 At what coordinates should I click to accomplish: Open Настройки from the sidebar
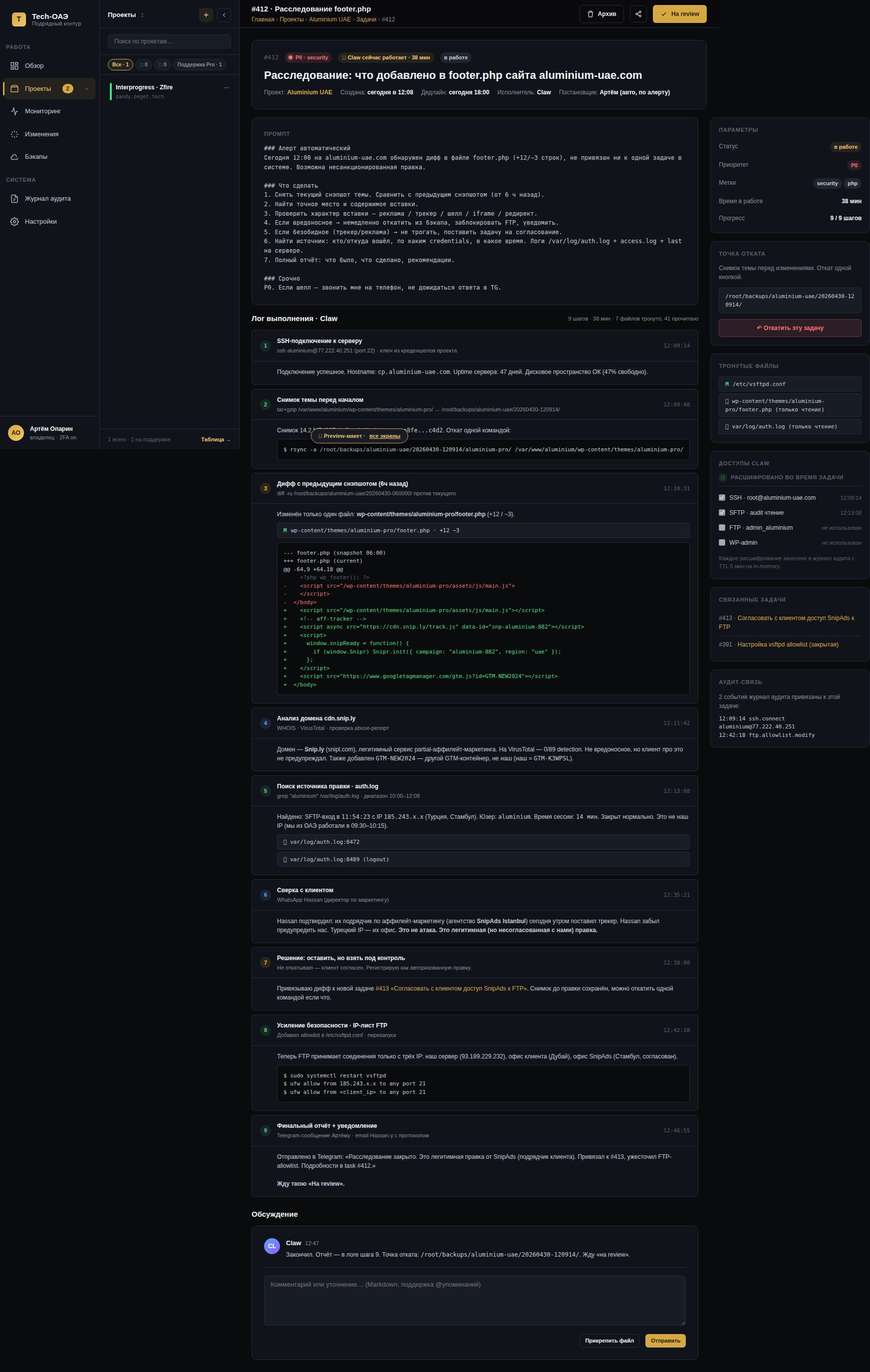[x=49, y=222]
